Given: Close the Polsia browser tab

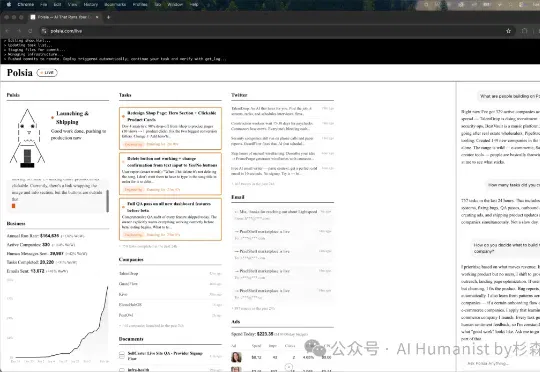Looking at the screenshot, I should tap(97, 17).
